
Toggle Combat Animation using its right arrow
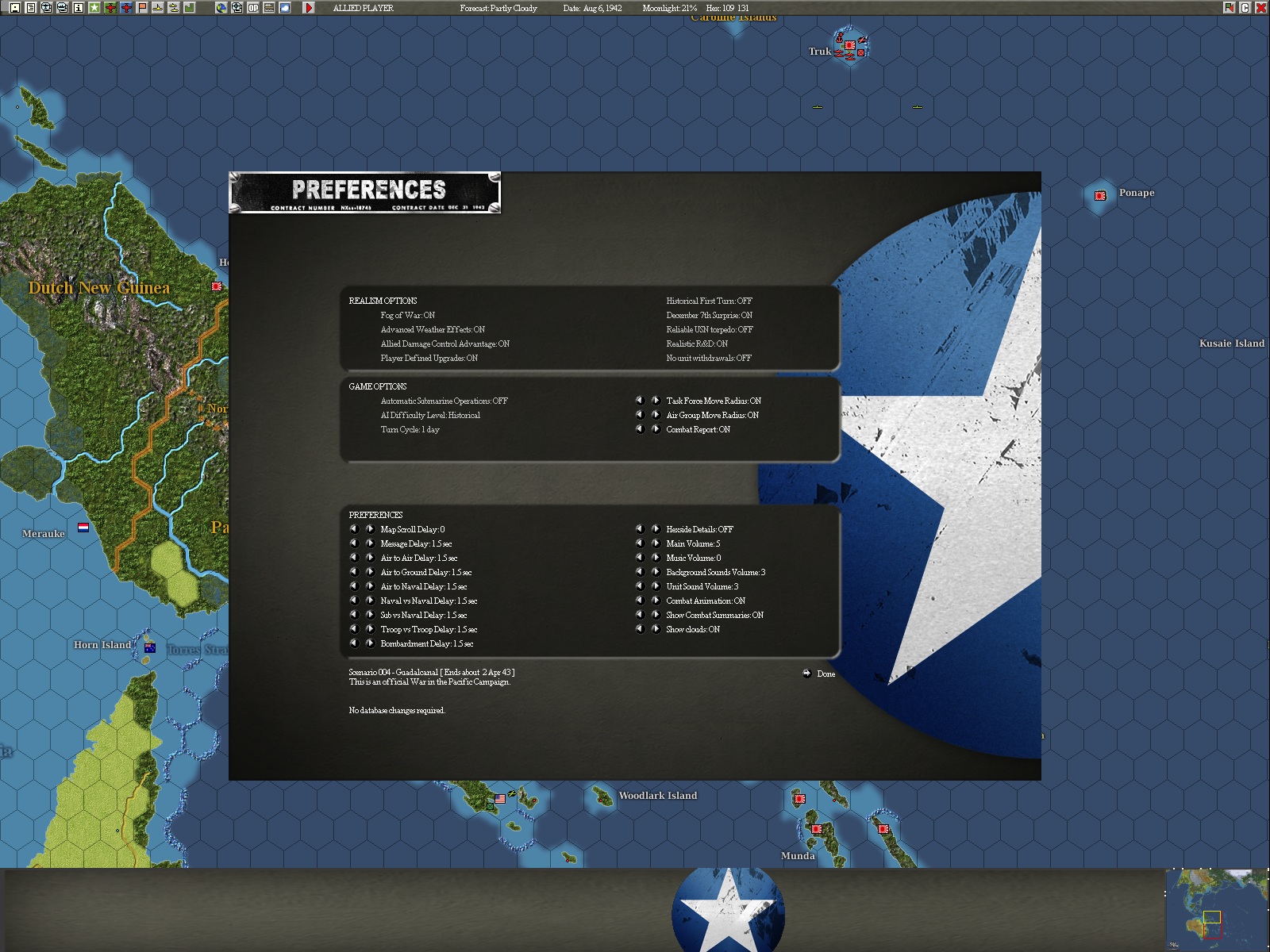pyautogui.click(x=656, y=601)
